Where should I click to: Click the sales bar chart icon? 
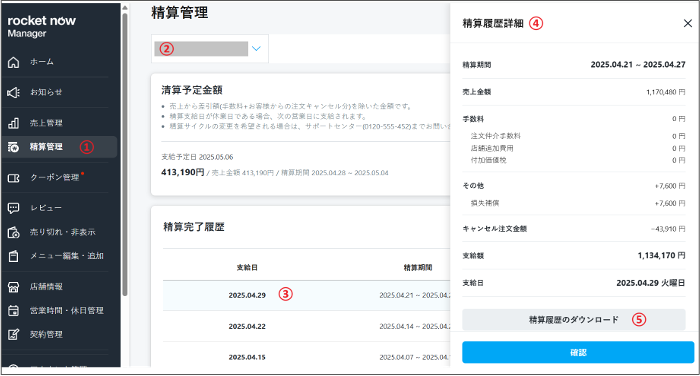tap(13, 123)
